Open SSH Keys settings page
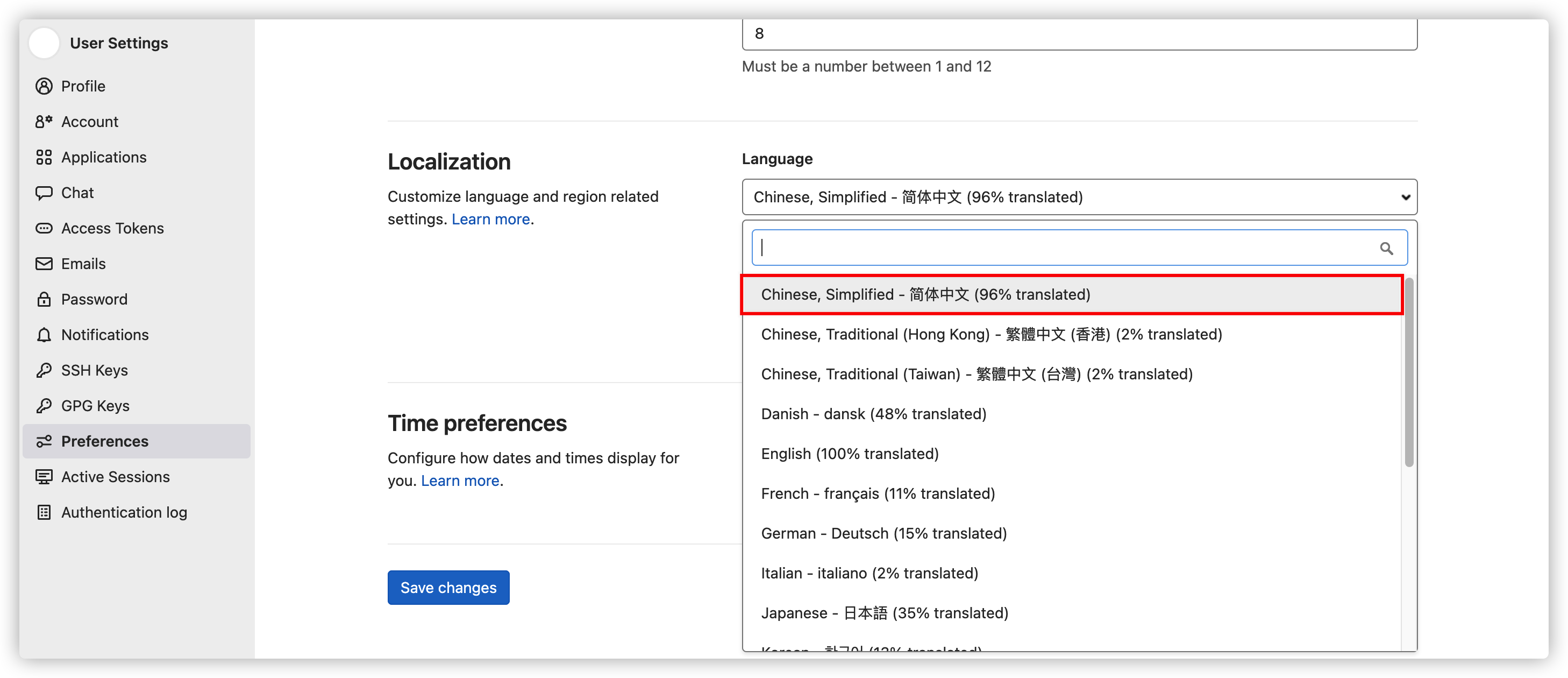 coord(94,370)
